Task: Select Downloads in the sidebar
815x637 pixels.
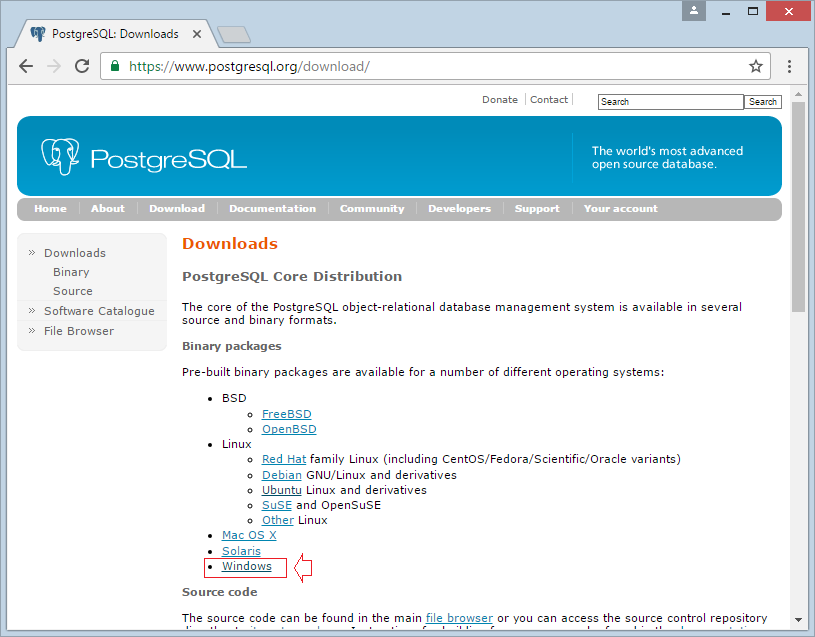Action: click(75, 253)
